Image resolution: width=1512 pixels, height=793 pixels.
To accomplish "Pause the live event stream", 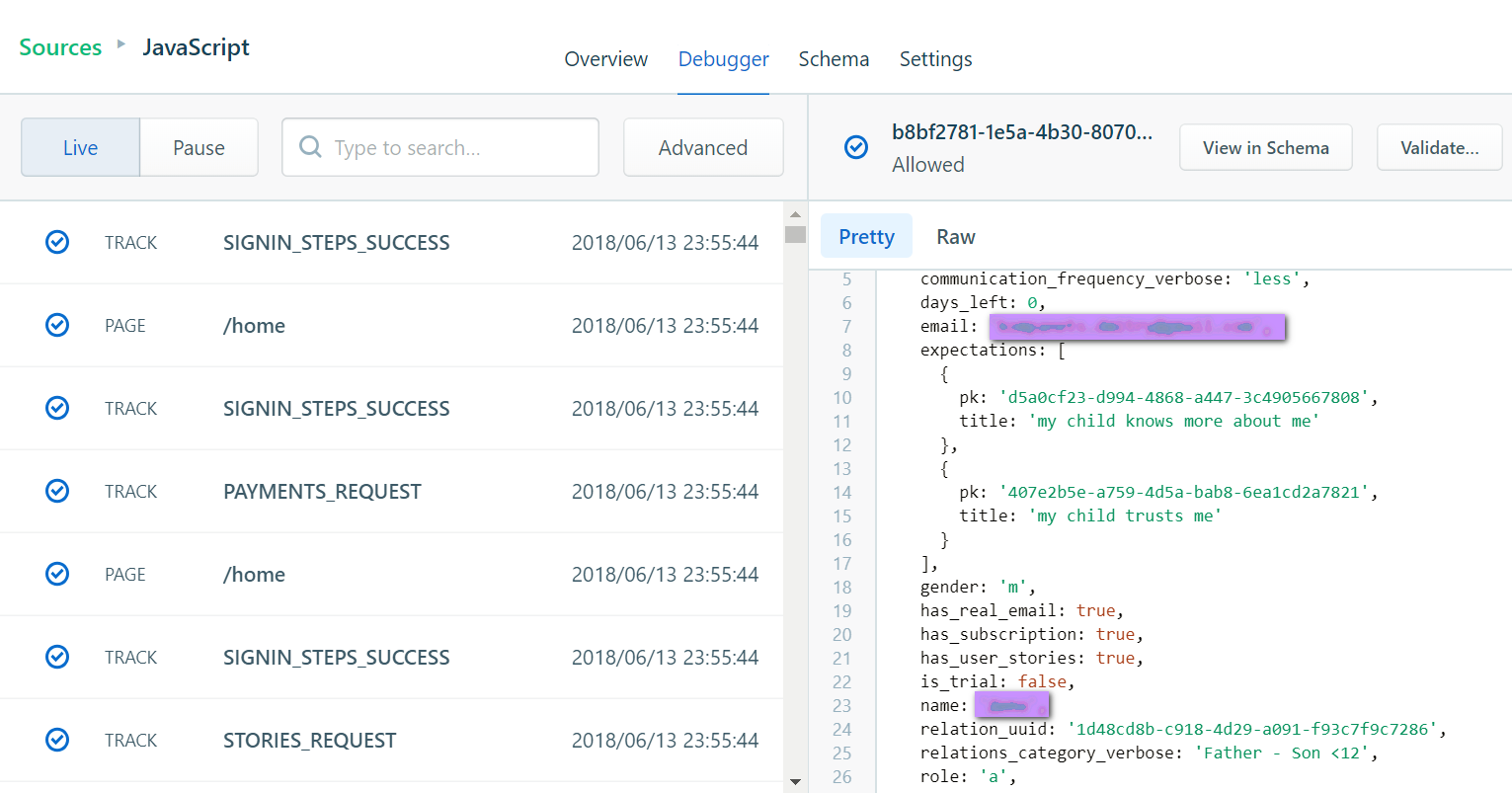I will (x=199, y=147).
